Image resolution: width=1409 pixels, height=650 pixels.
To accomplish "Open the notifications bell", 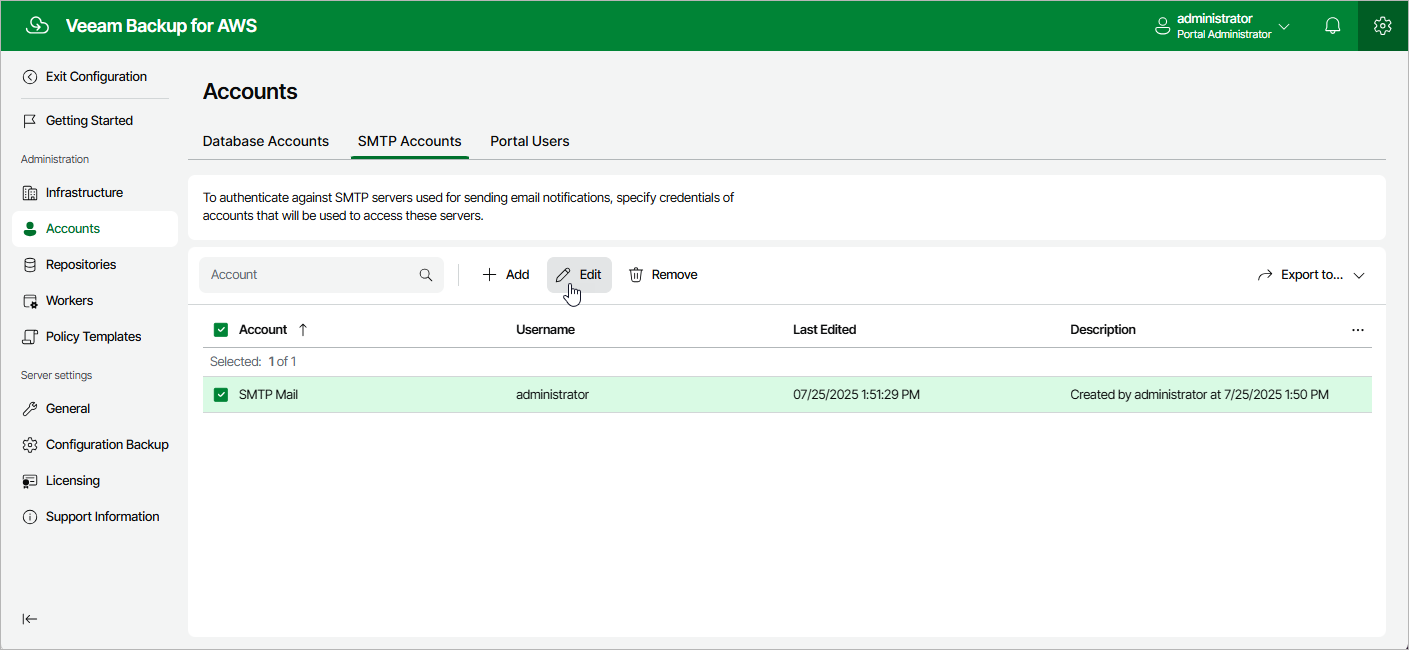I will tap(1332, 26).
